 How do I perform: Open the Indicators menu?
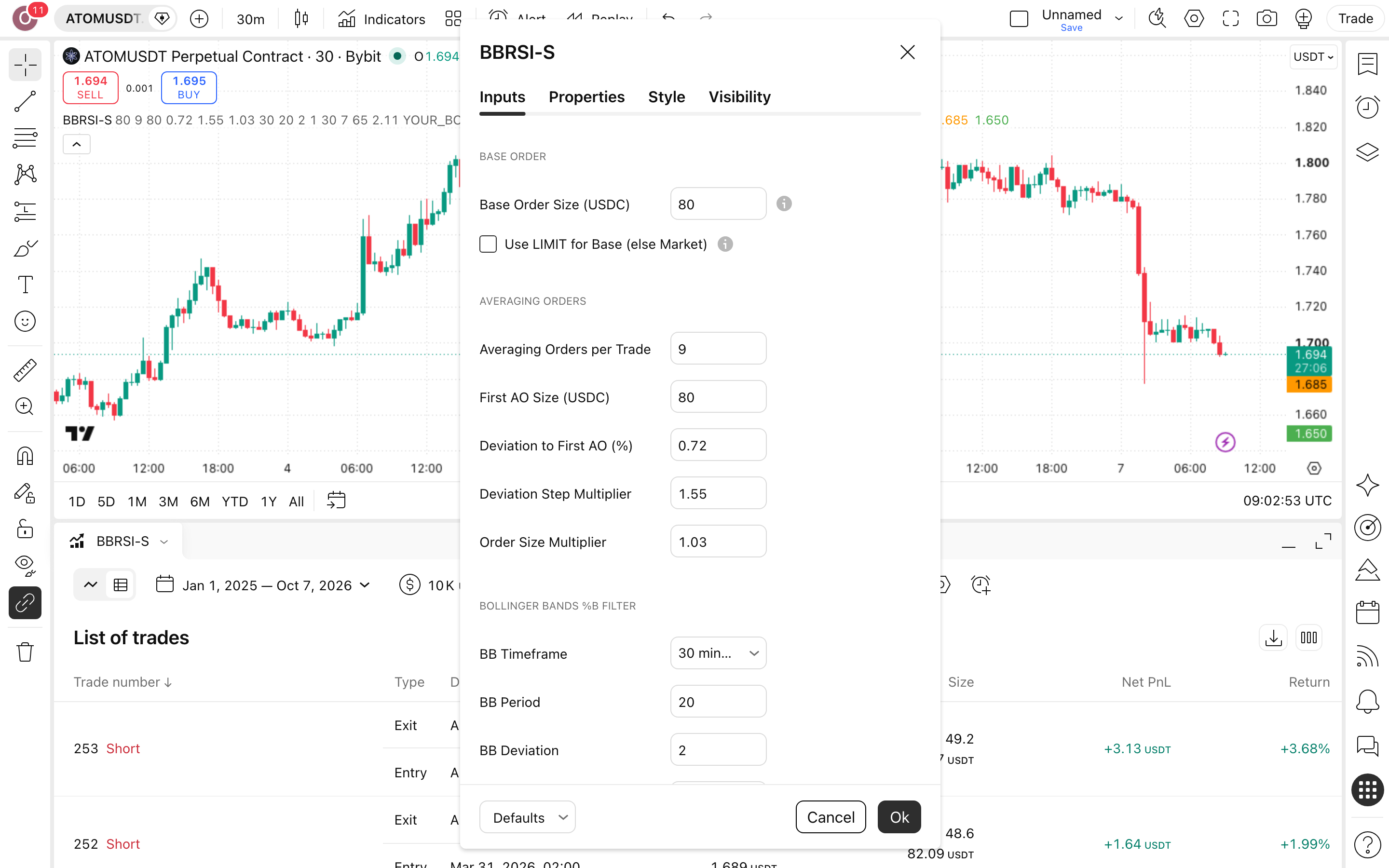pos(381,19)
